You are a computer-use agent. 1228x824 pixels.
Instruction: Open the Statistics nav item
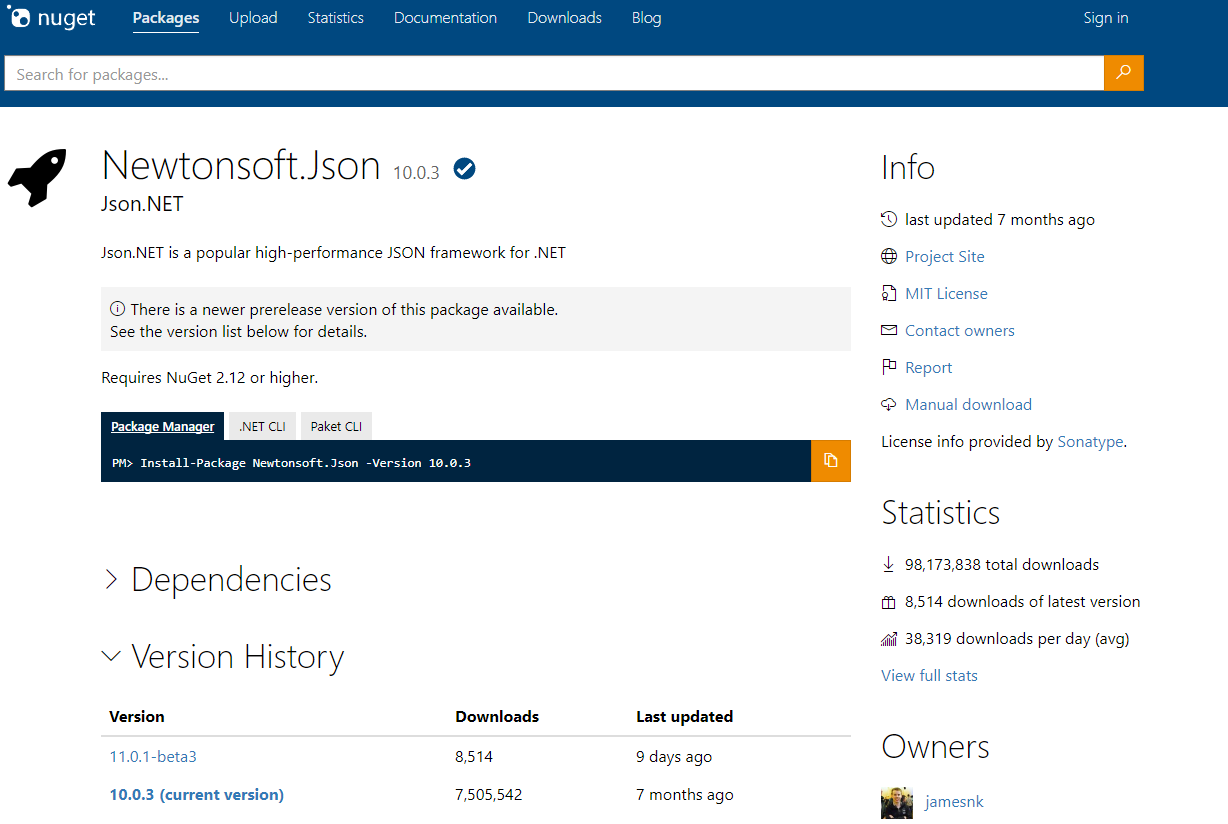(336, 18)
